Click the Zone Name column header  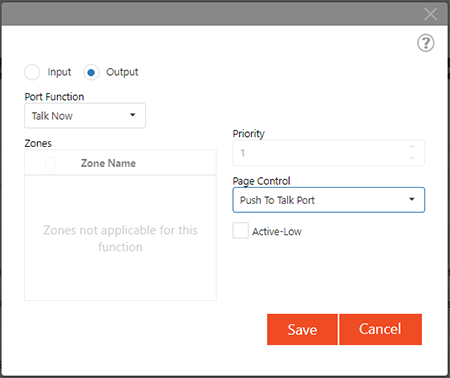pos(108,163)
